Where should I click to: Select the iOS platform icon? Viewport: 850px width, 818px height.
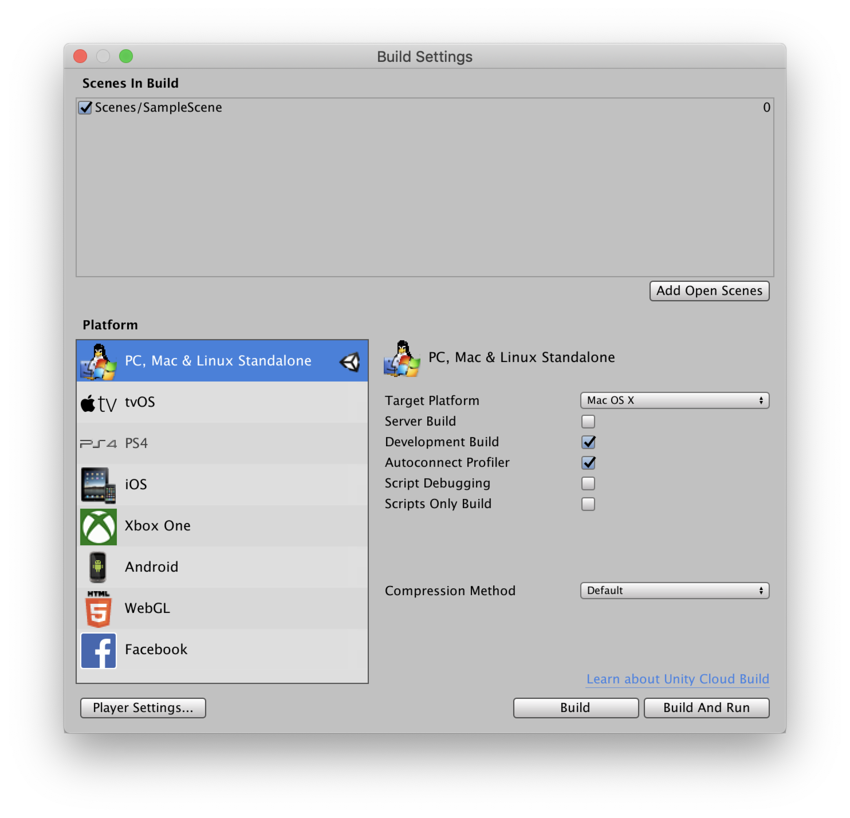click(98, 484)
